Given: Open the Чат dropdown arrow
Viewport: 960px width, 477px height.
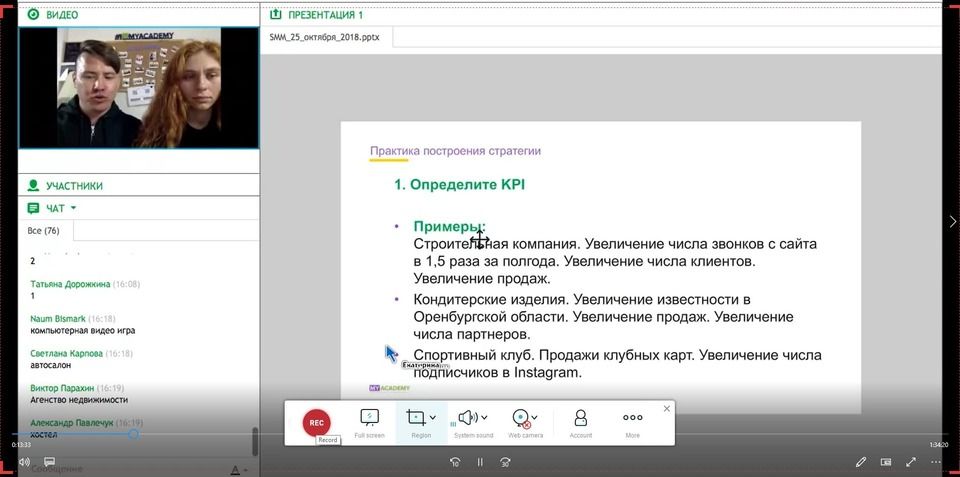Looking at the screenshot, I should click(x=73, y=208).
